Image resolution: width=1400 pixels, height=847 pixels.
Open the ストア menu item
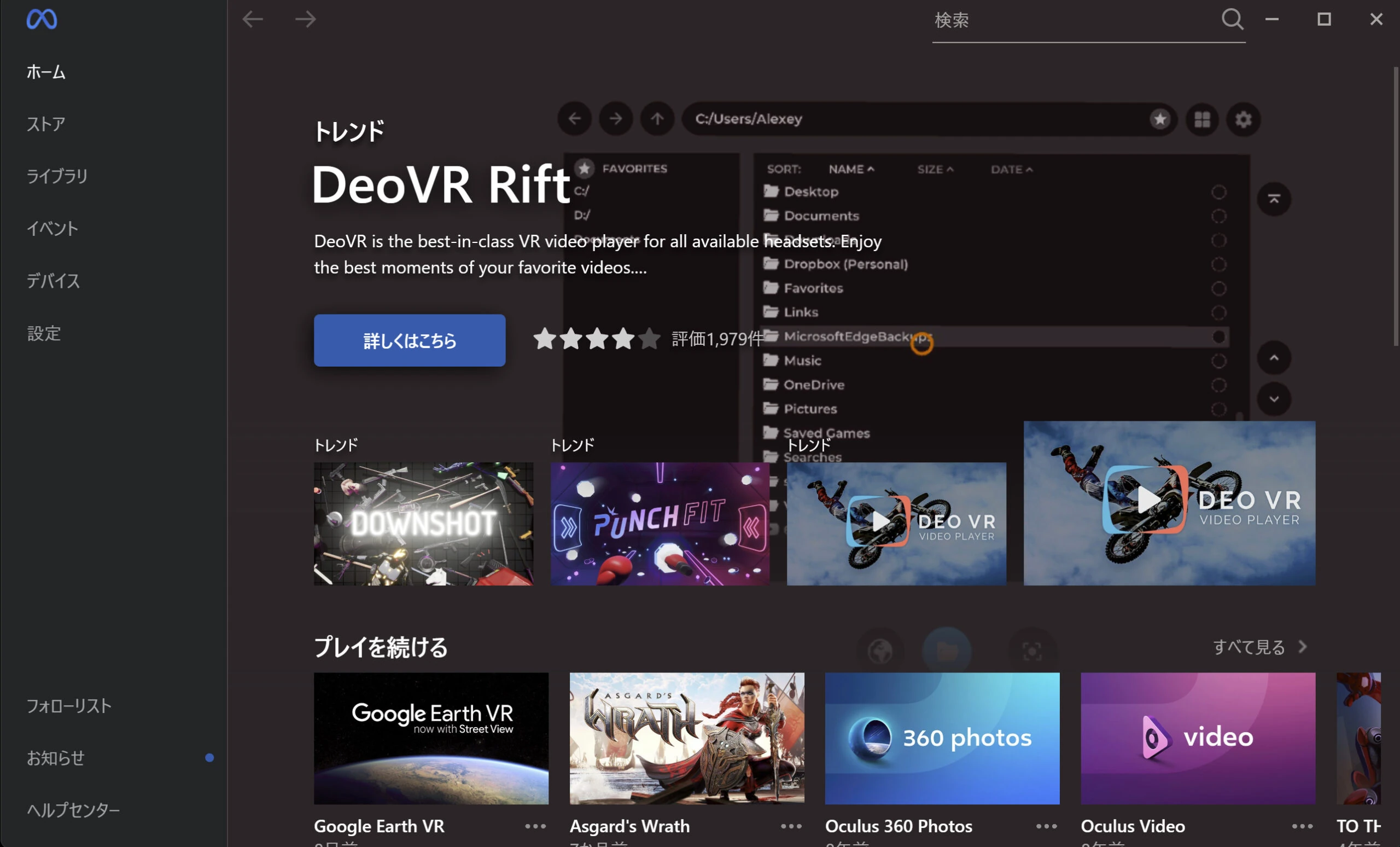pyautogui.click(x=46, y=124)
